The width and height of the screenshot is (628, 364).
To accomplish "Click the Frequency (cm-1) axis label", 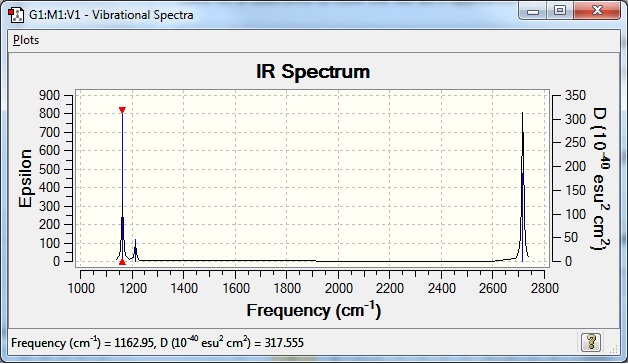I will click(314, 310).
